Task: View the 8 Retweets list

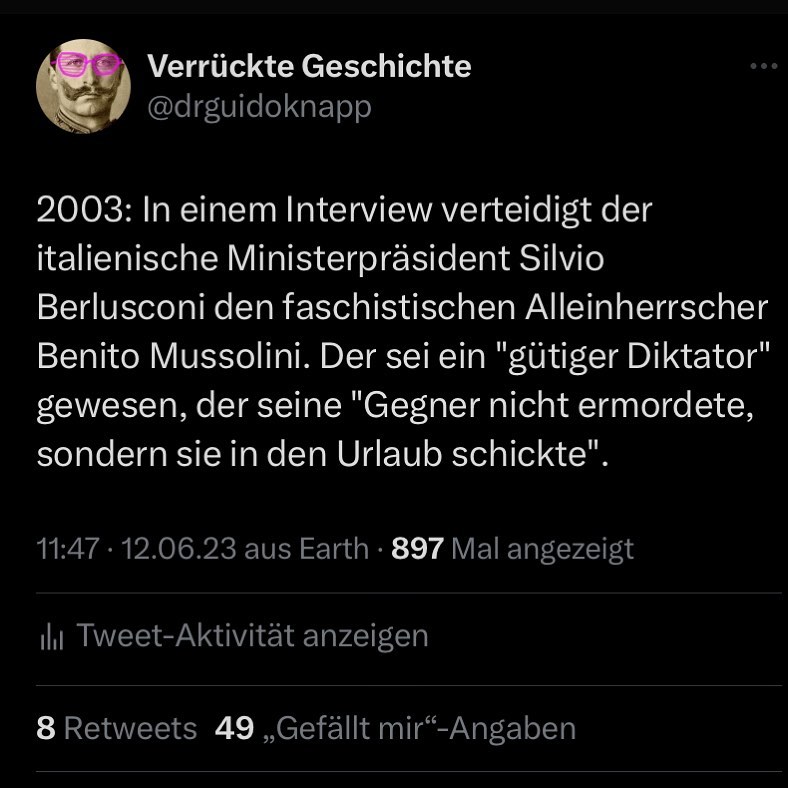Action: [116, 729]
